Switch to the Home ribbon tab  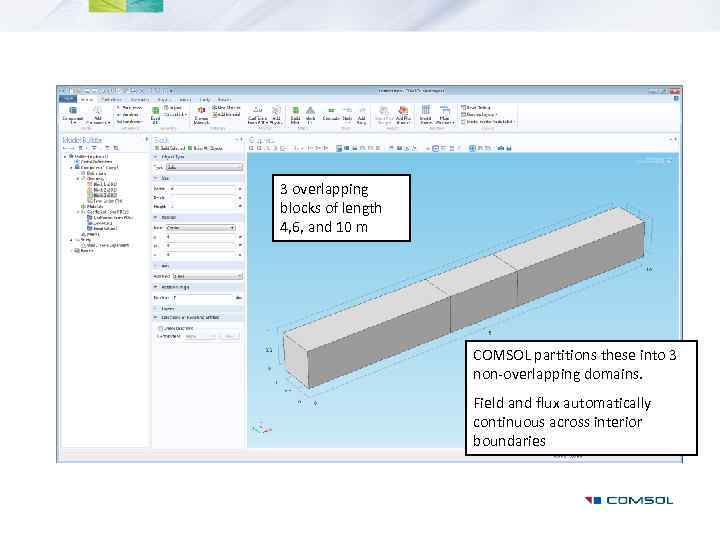[x=86, y=100]
